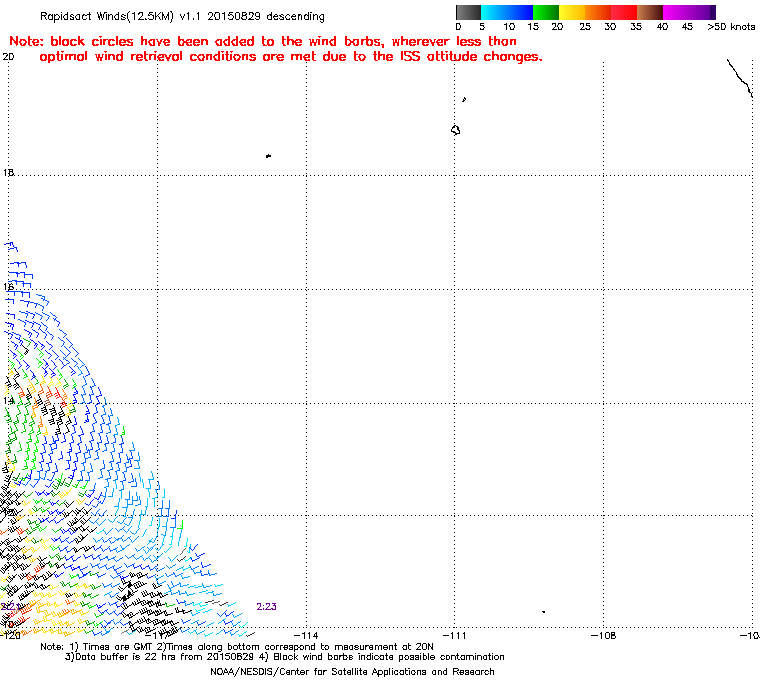This screenshot has height=688, width=760.
Task: Click the "NOAA/NESDIS/Center for Satellite Applications and Research" credit
Action: (x=352, y=672)
